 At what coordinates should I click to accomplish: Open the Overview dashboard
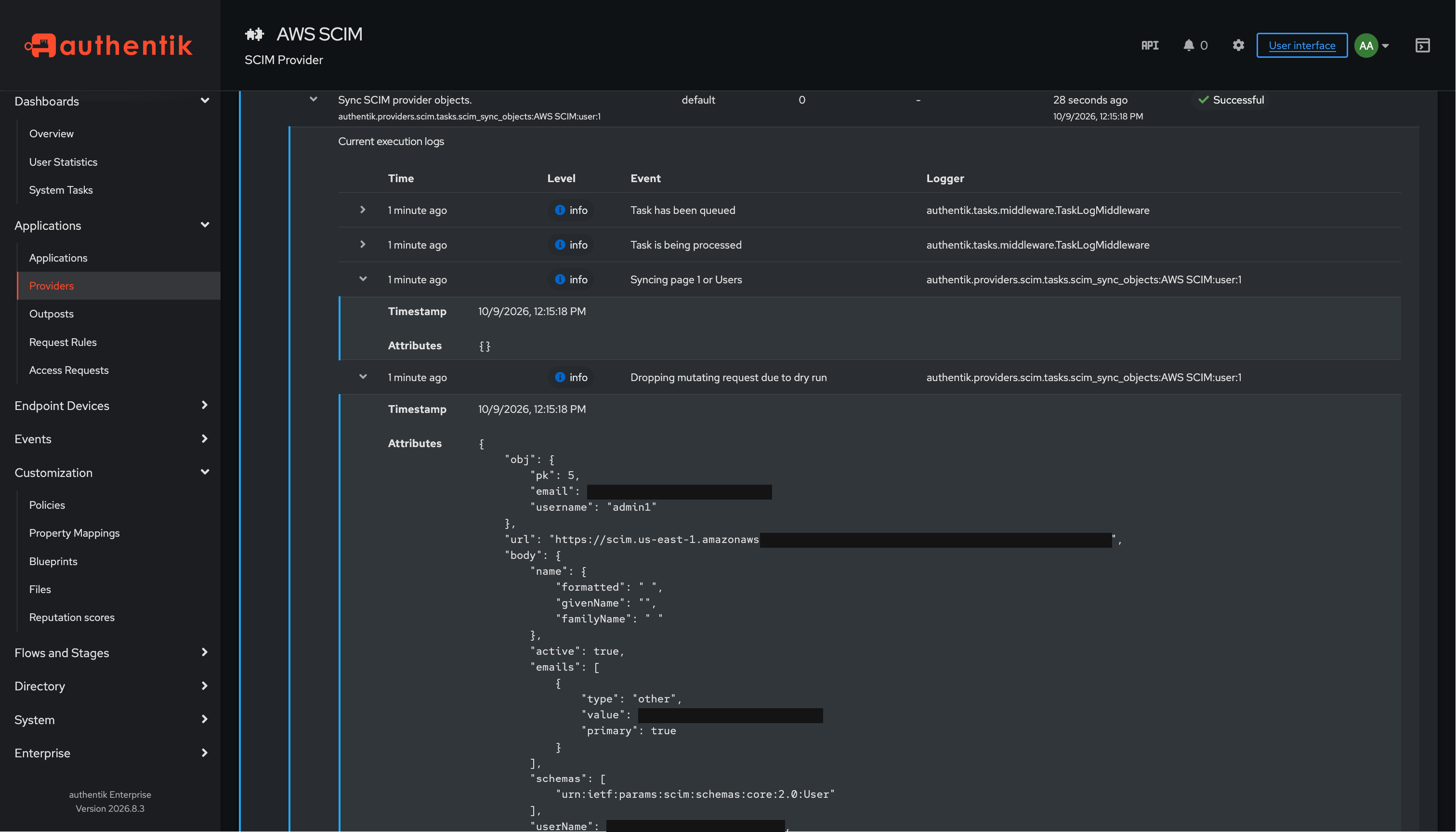click(x=52, y=134)
